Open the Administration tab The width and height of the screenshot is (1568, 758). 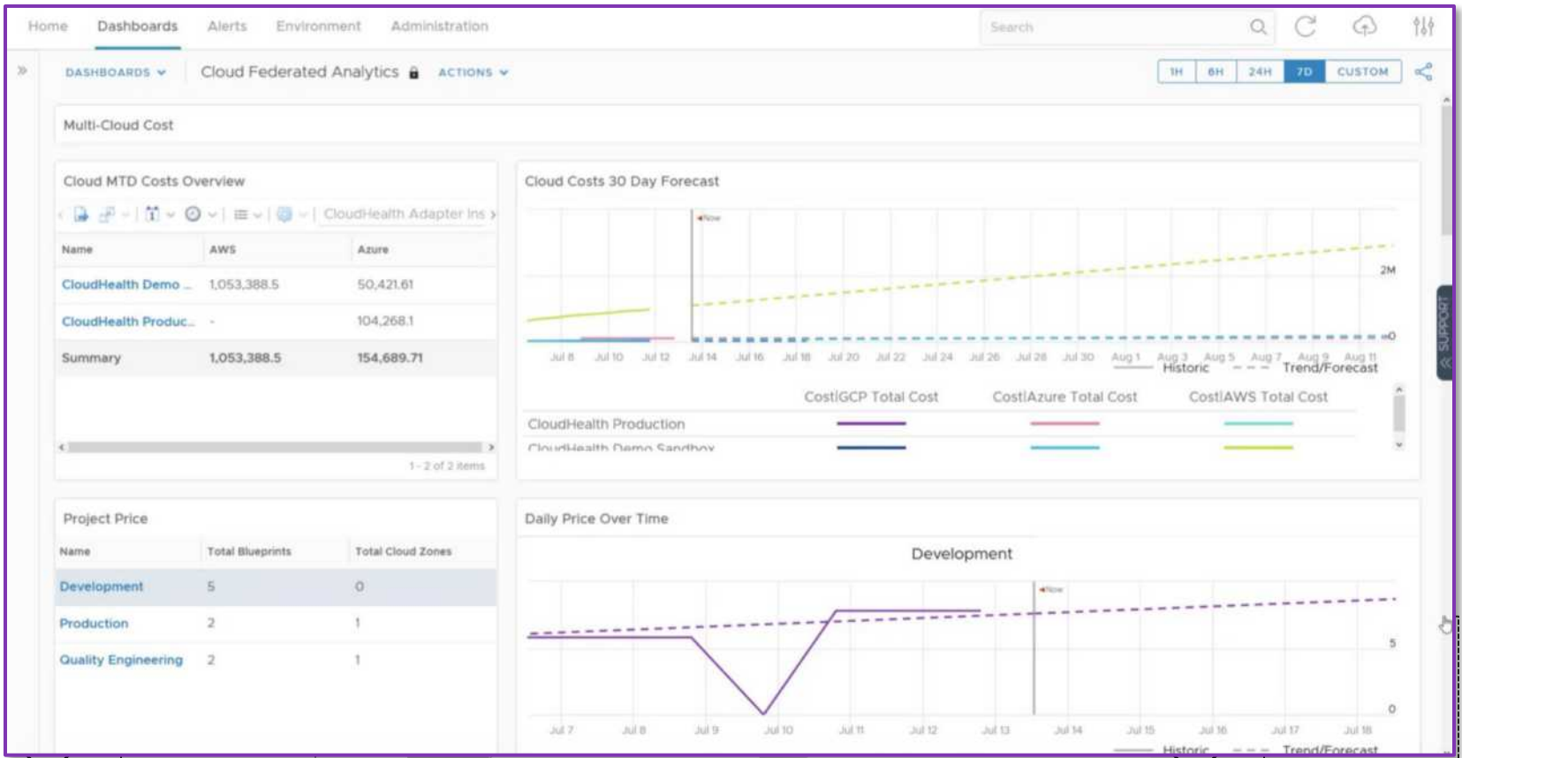point(439,27)
